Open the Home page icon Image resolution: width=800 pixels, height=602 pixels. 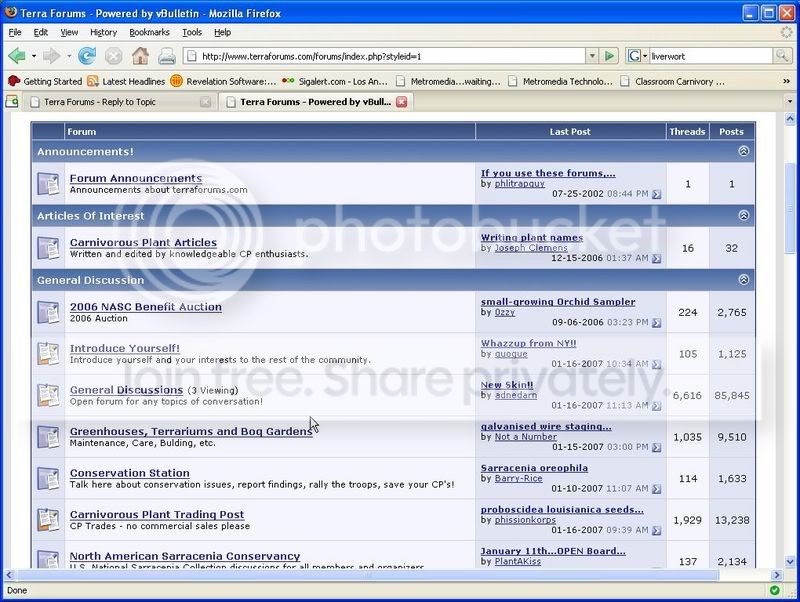click(x=140, y=56)
